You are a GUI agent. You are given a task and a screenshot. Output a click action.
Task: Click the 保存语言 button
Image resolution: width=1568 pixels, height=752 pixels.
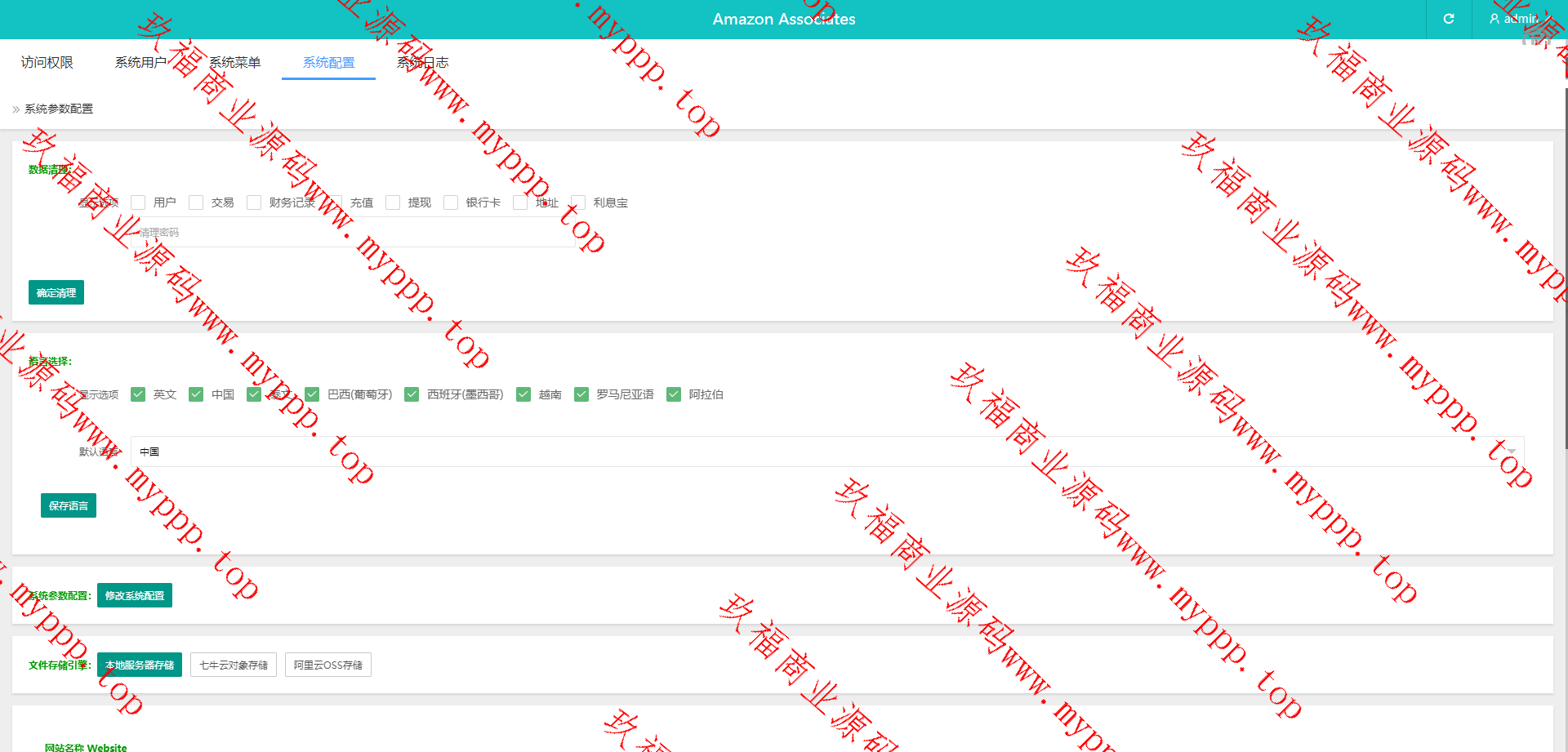tap(69, 505)
